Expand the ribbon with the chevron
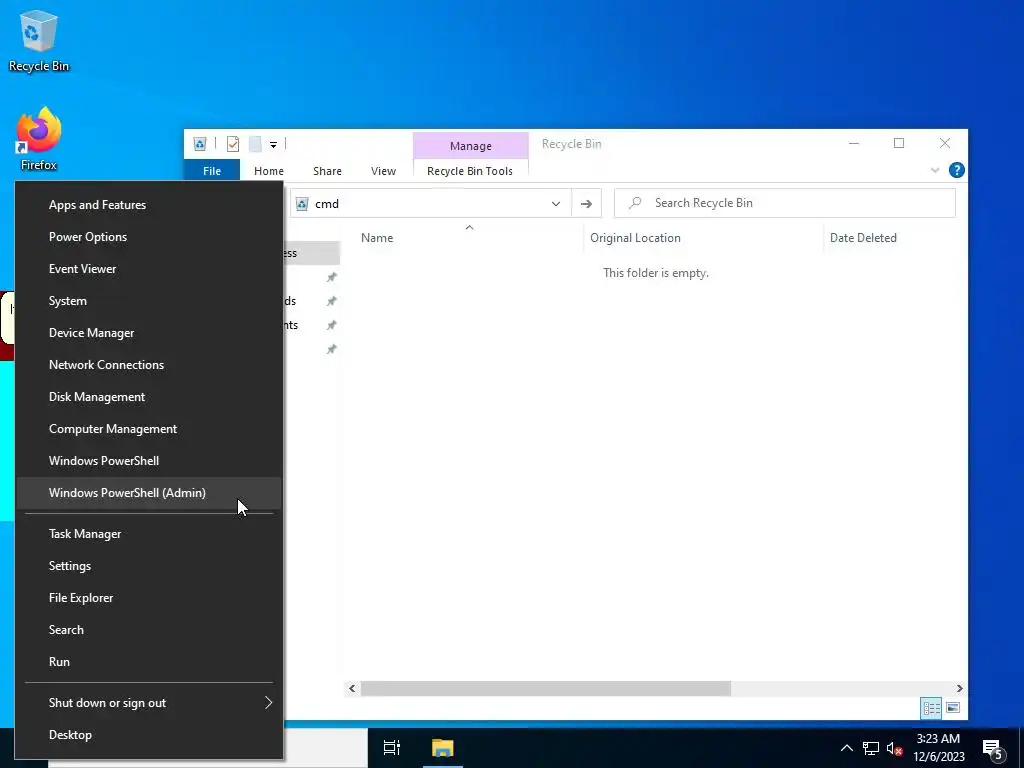Viewport: 1024px width, 768px height. click(x=935, y=170)
